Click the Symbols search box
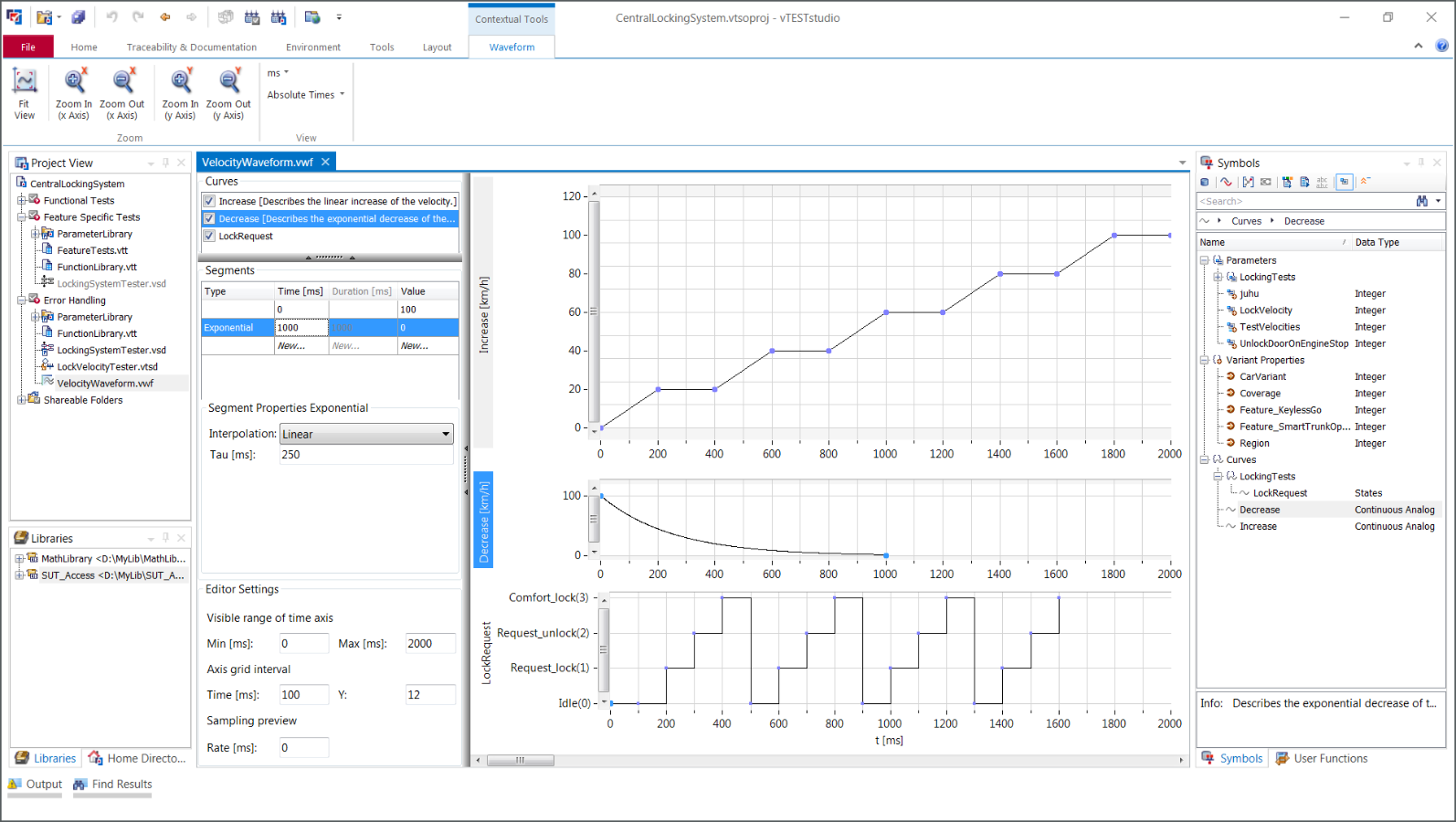Image resolution: width=1456 pixels, height=822 pixels. tap(1305, 201)
